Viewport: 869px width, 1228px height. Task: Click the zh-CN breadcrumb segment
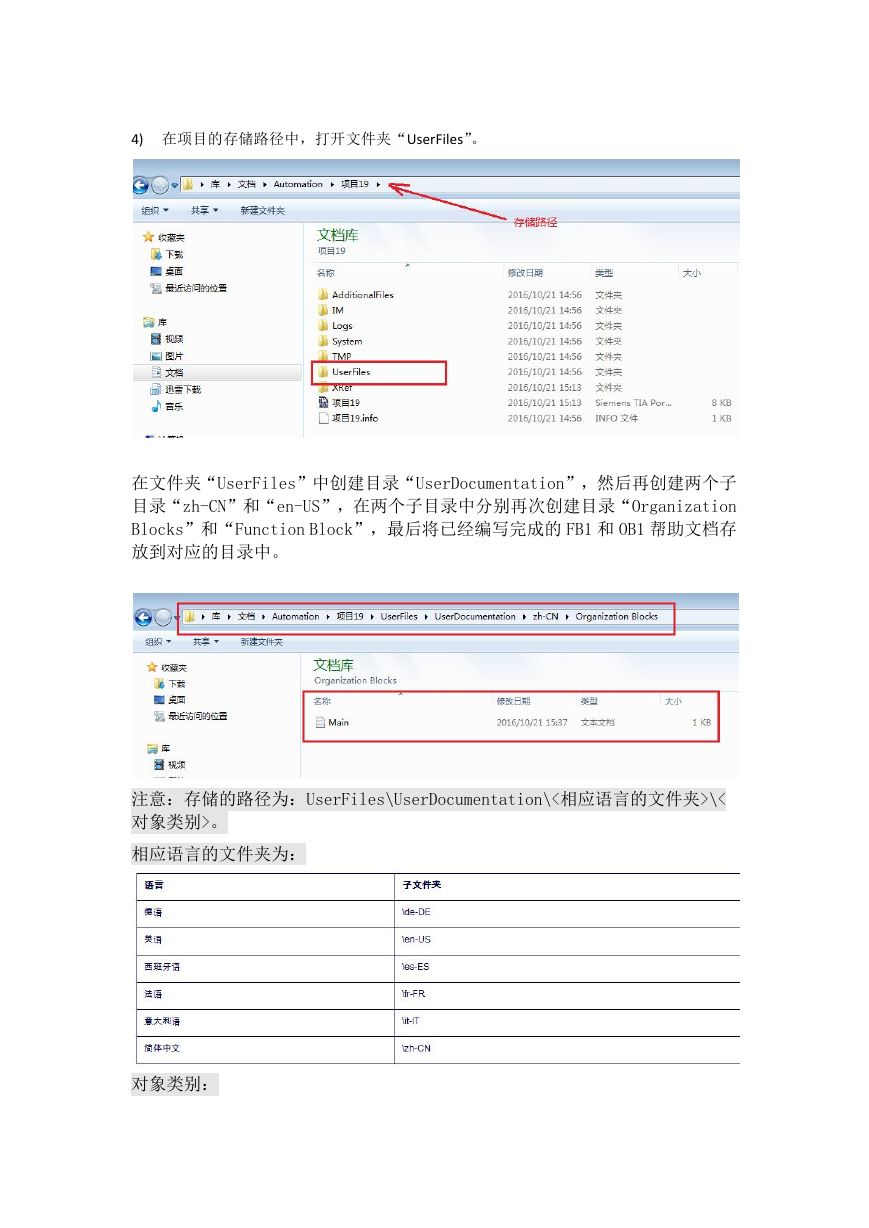tap(545, 616)
